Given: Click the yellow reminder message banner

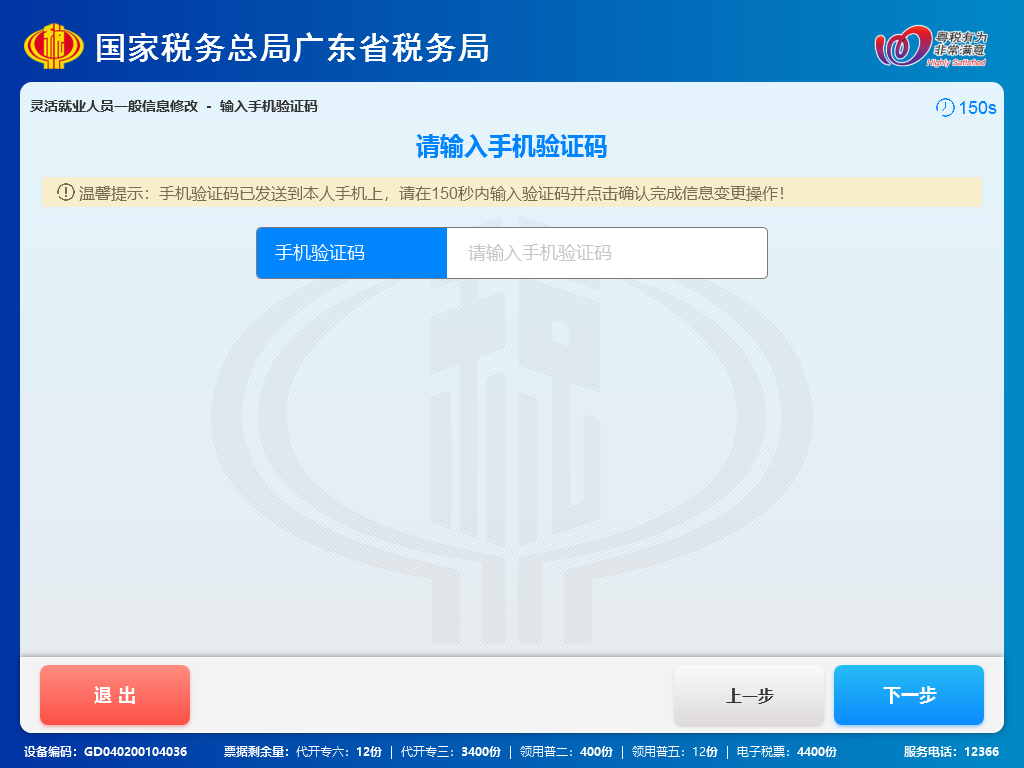Looking at the screenshot, I should point(512,194).
